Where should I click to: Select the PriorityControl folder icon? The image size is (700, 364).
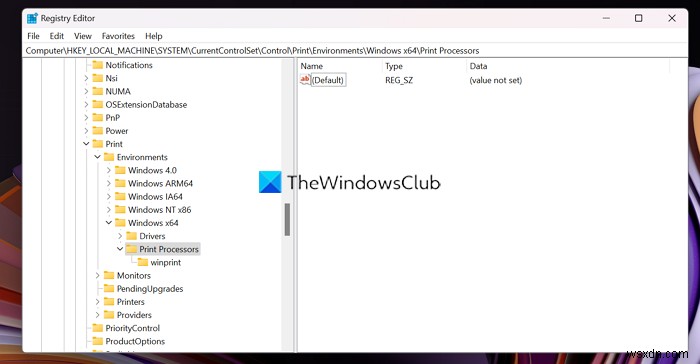97,328
